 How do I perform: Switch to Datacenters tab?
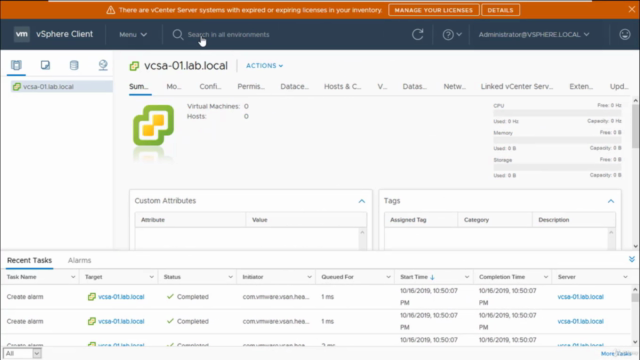[294, 87]
